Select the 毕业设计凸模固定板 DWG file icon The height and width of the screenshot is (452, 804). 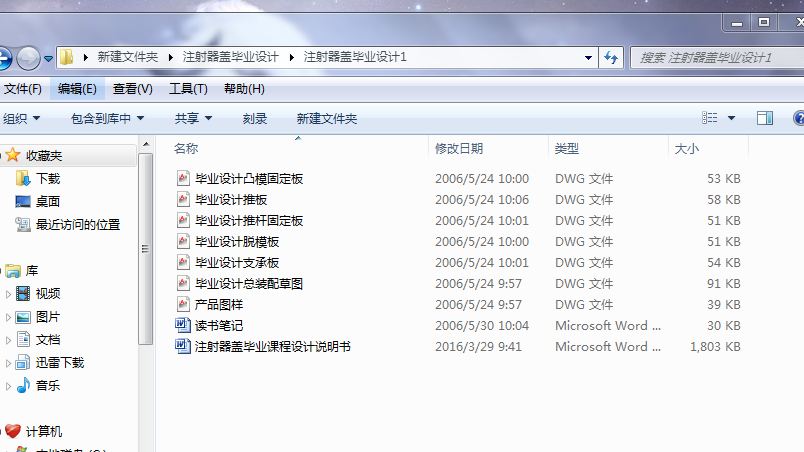click(x=183, y=178)
